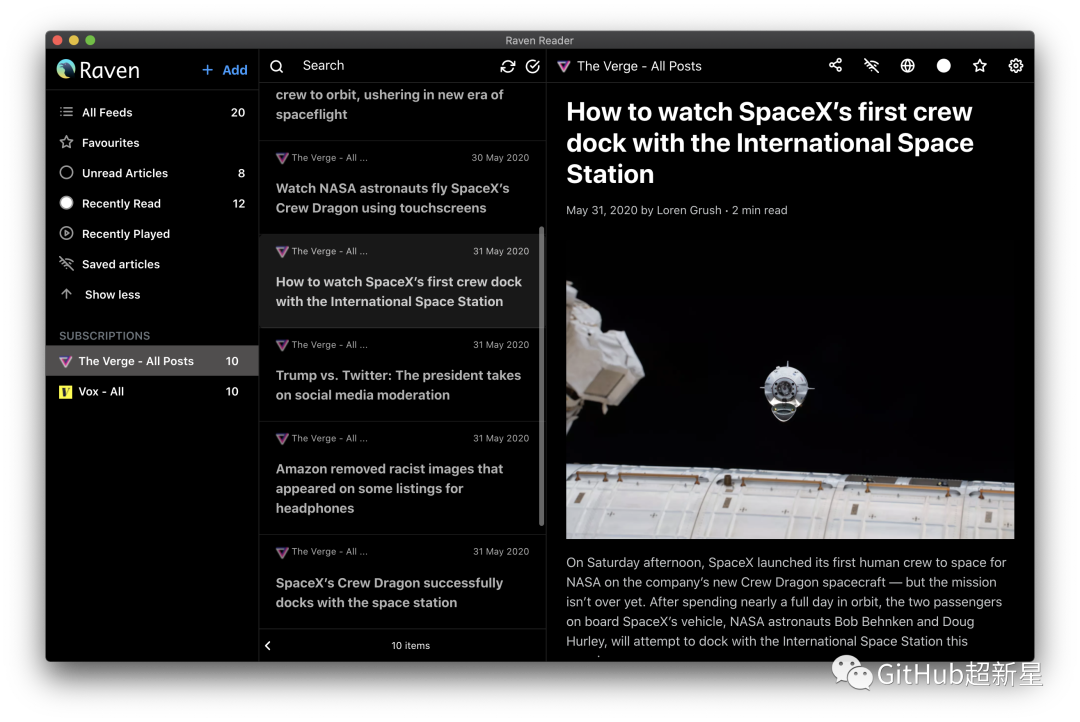Click the plus icon next to Add

coord(207,70)
